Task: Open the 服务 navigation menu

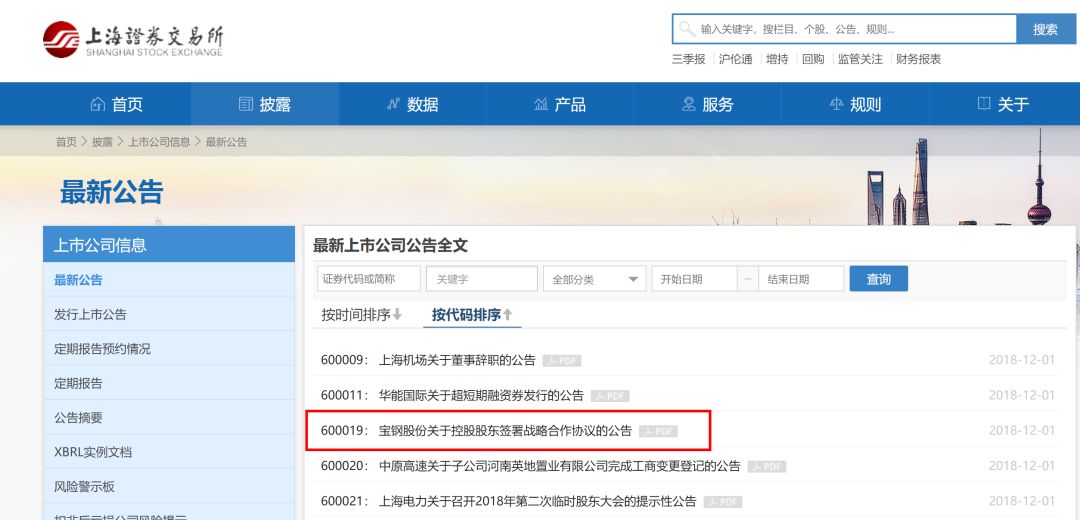Action: pyautogui.click(x=707, y=104)
